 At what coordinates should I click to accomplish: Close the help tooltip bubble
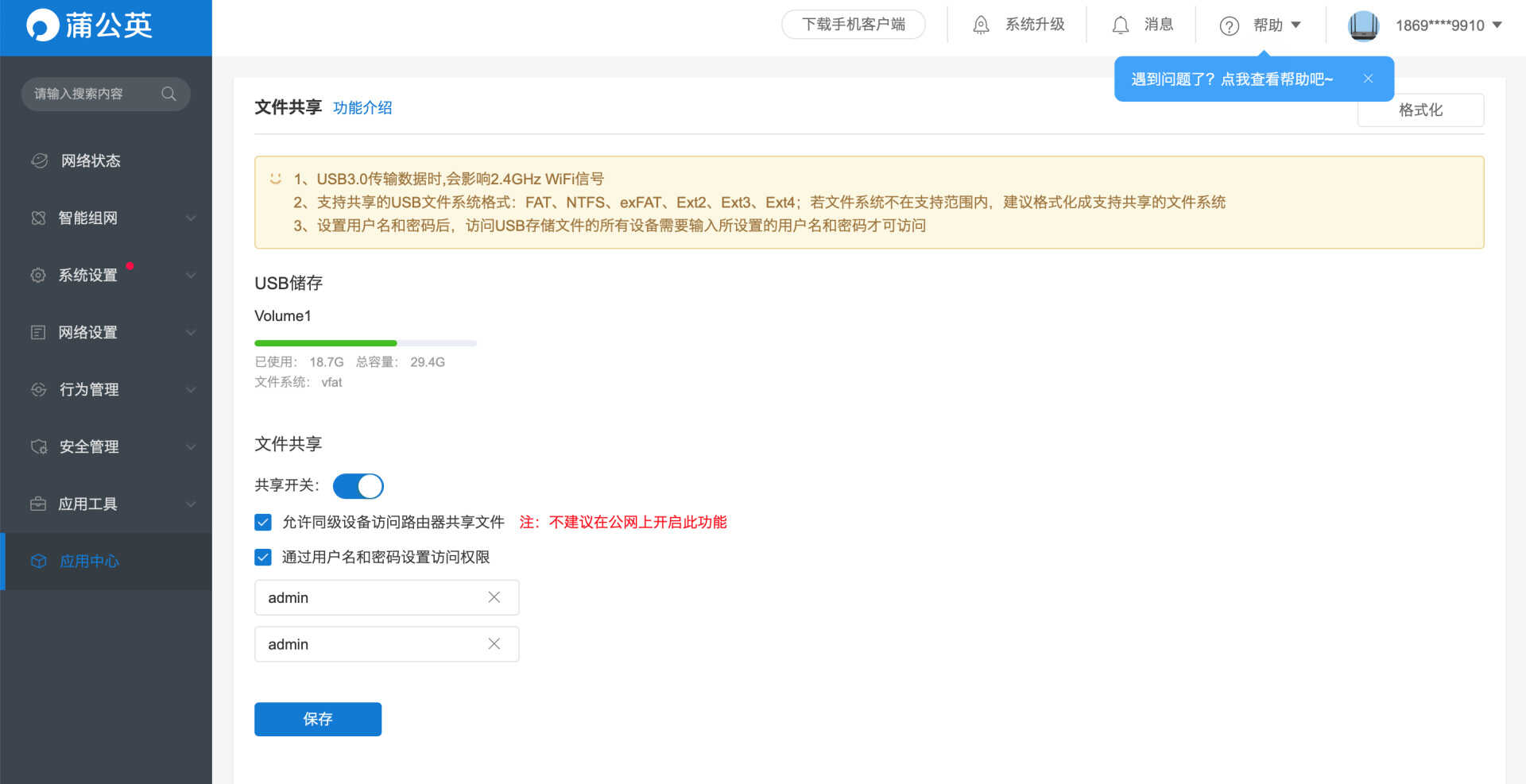[1368, 79]
